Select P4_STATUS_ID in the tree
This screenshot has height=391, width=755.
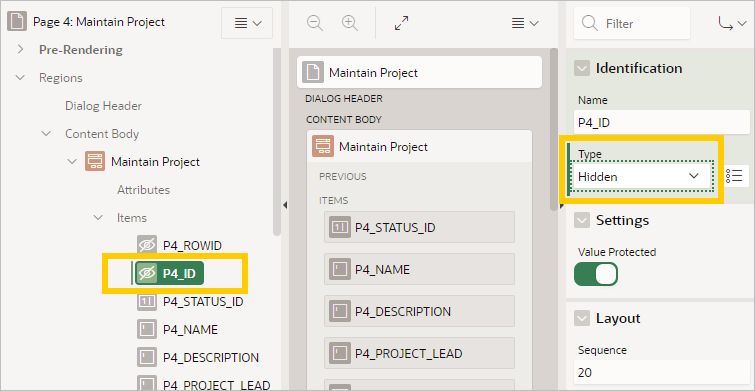pos(203,302)
